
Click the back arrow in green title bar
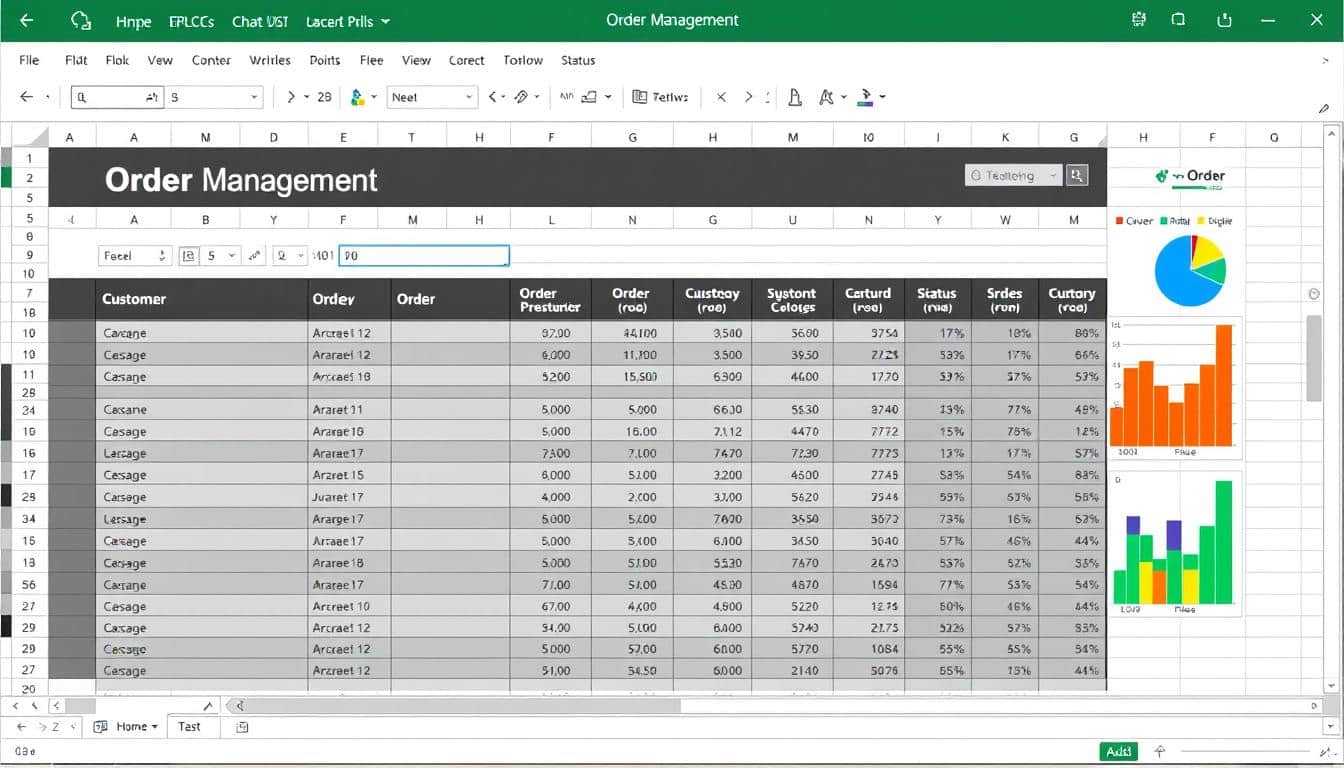(26, 20)
